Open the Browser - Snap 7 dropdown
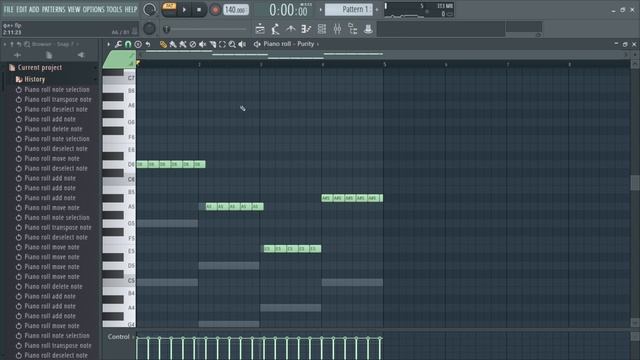 [x=55, y=44]
